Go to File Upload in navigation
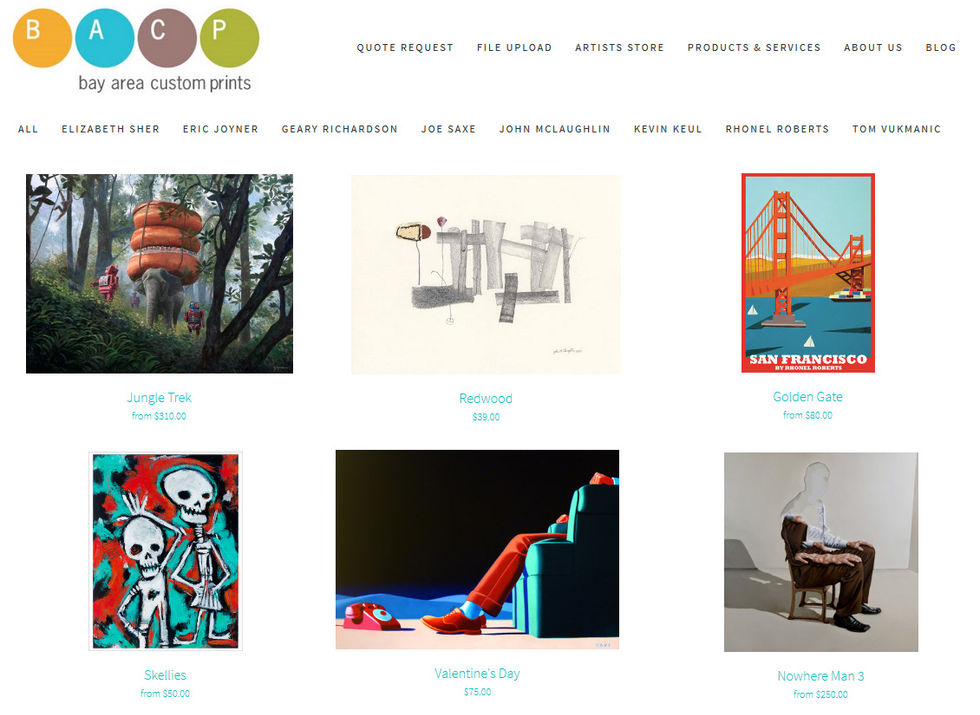The width and height of the screenshot is (980, 715). [514, 48]
